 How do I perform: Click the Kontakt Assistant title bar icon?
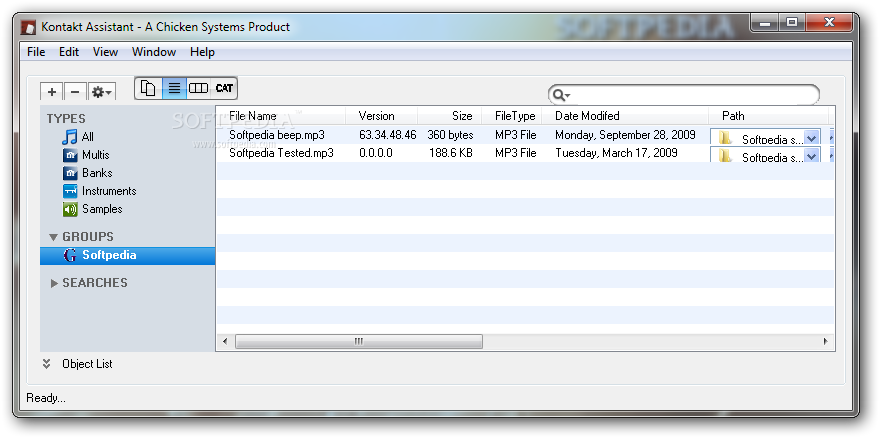[29, 27]
